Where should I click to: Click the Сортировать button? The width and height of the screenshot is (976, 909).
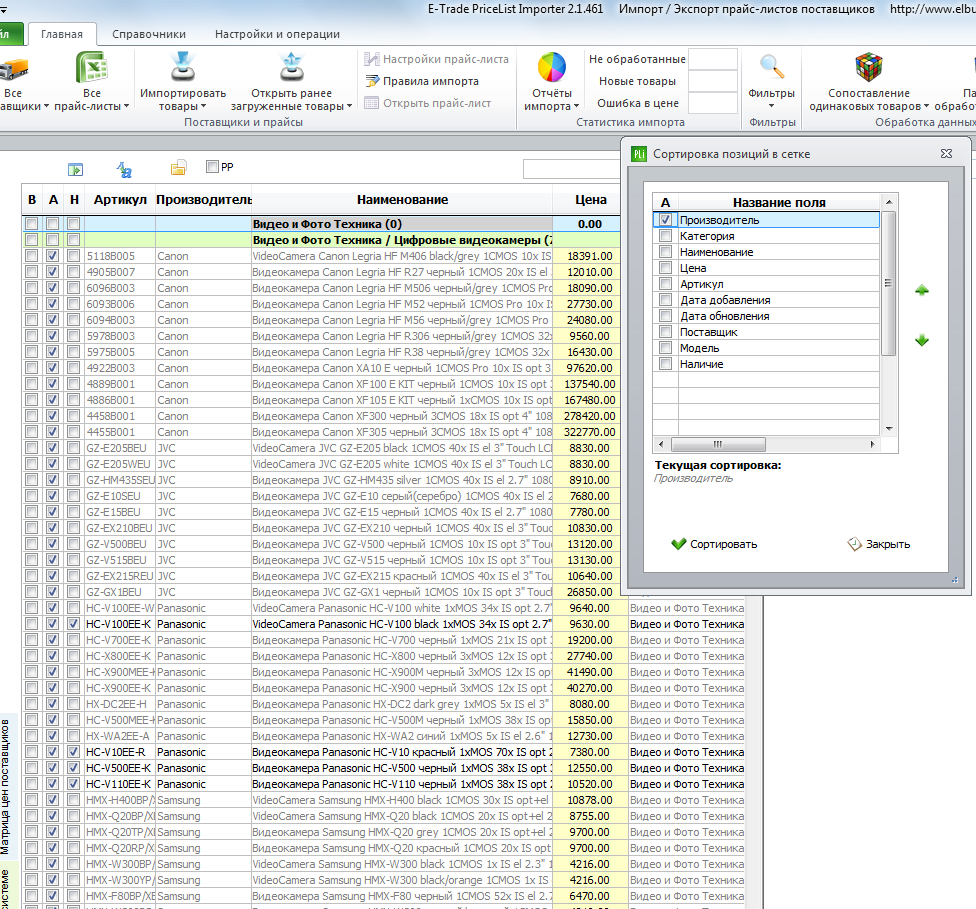pos(714,544)
